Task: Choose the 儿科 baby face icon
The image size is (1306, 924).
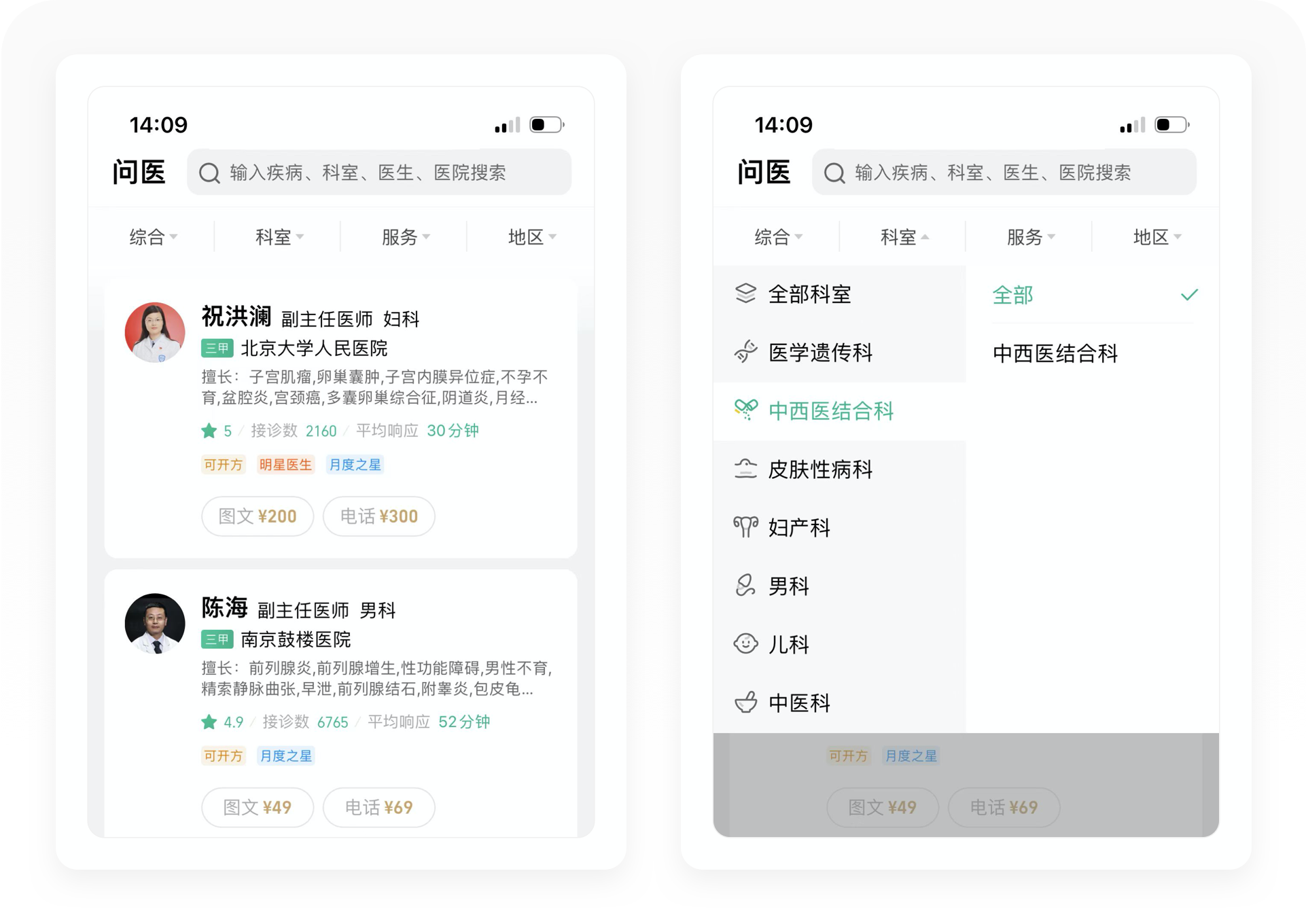Action: (x=745, y=643)
